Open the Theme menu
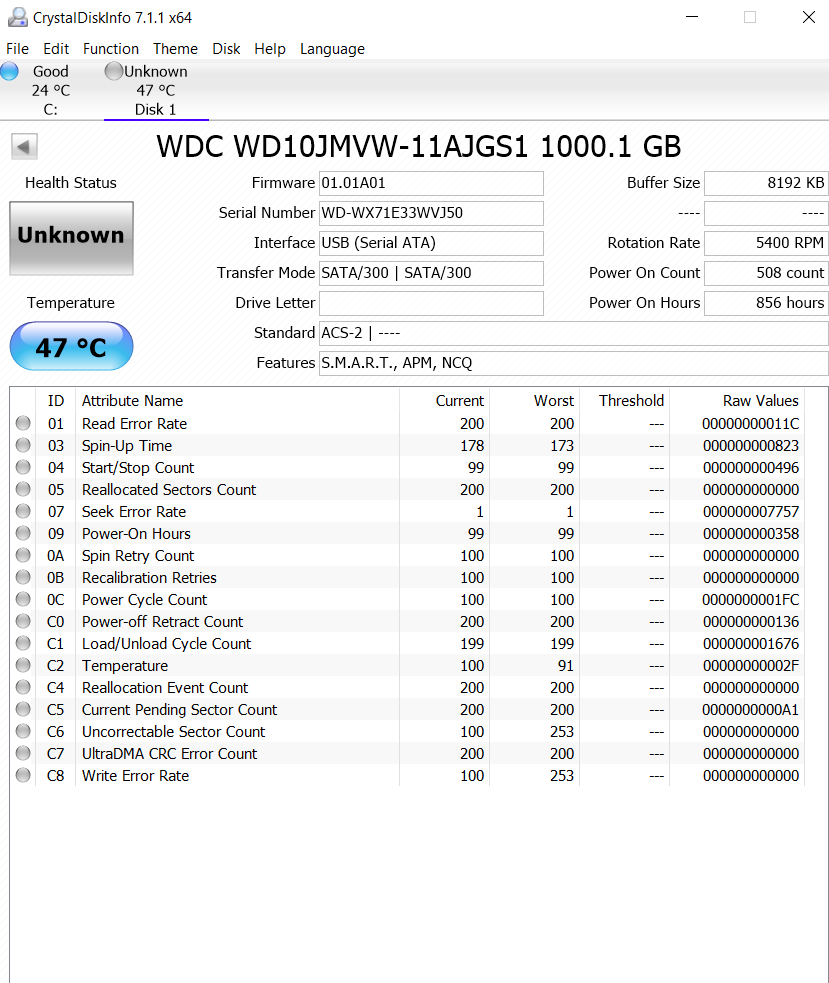The width and height of the screenshot is (829, 983). point(176,49)
